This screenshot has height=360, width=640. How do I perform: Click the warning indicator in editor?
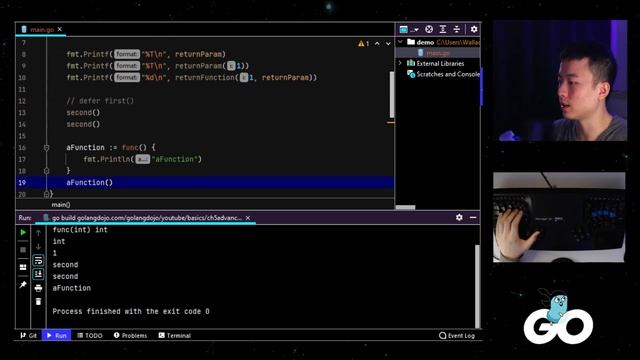point(364,43)
